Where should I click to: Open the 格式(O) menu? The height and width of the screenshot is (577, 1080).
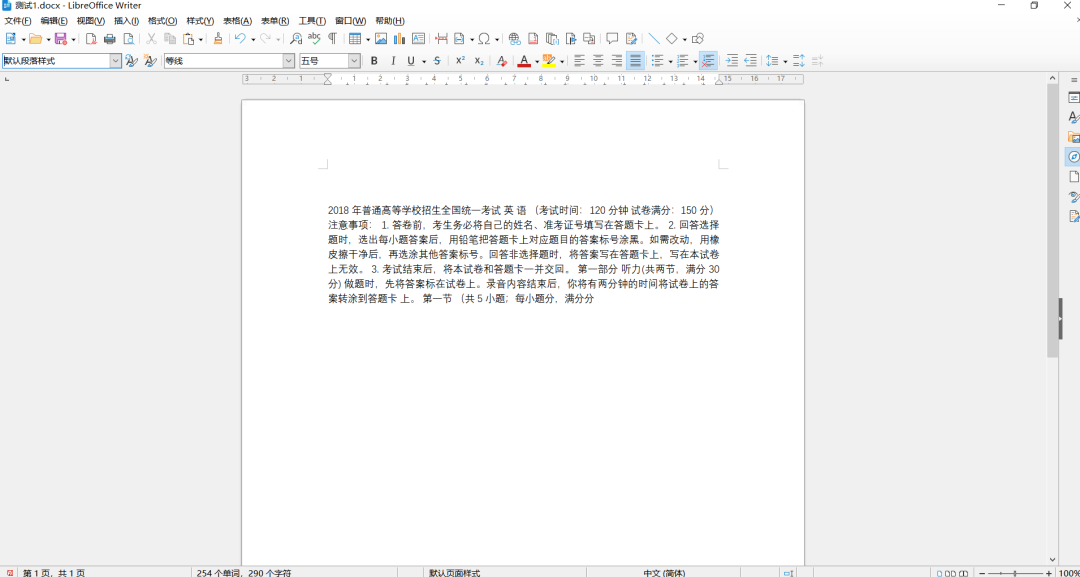point(163,21)
